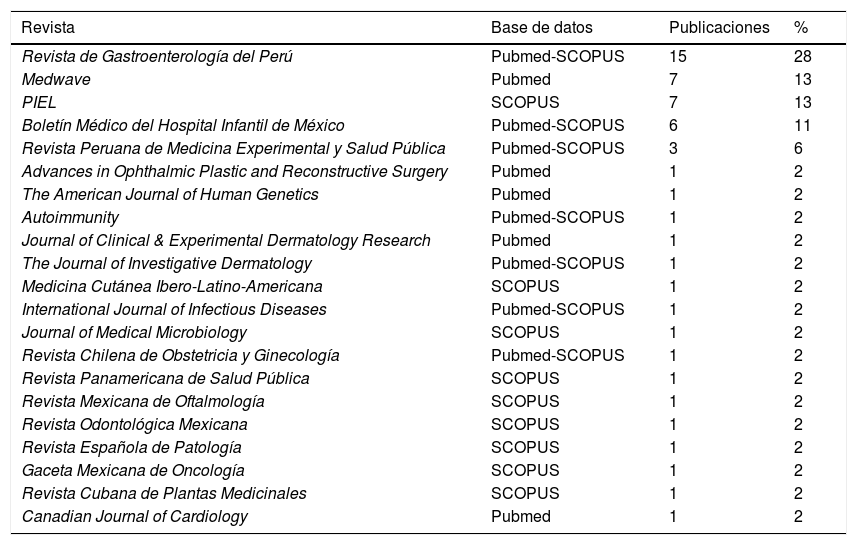The height and width of the screenshot is (545, 857).
Task: Click the Publicaciones column header
Action: coord(719,27)
